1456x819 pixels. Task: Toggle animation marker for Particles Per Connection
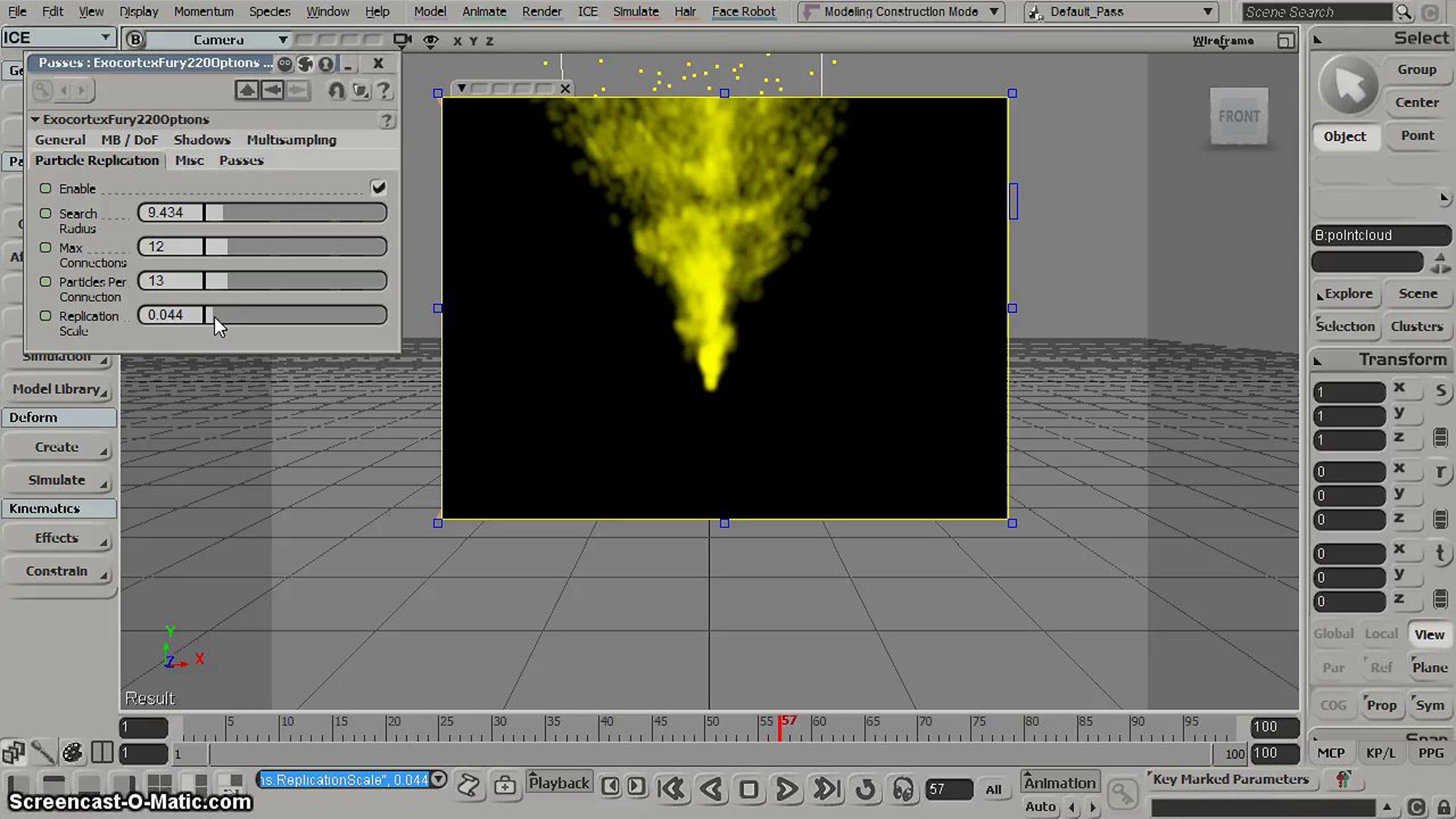pos(45,281)
